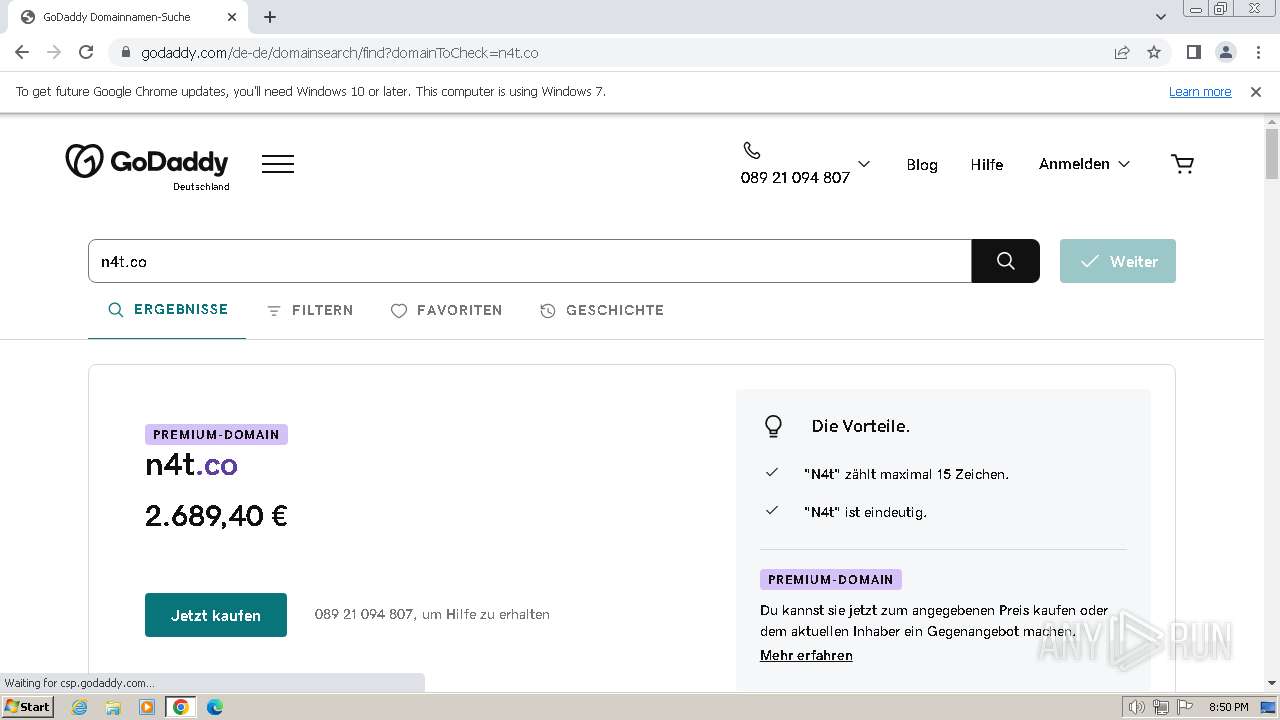Viewport: 1280px width, 720px height.
Task: Click the phone icon above the number
Action: [x=752, y=151]
